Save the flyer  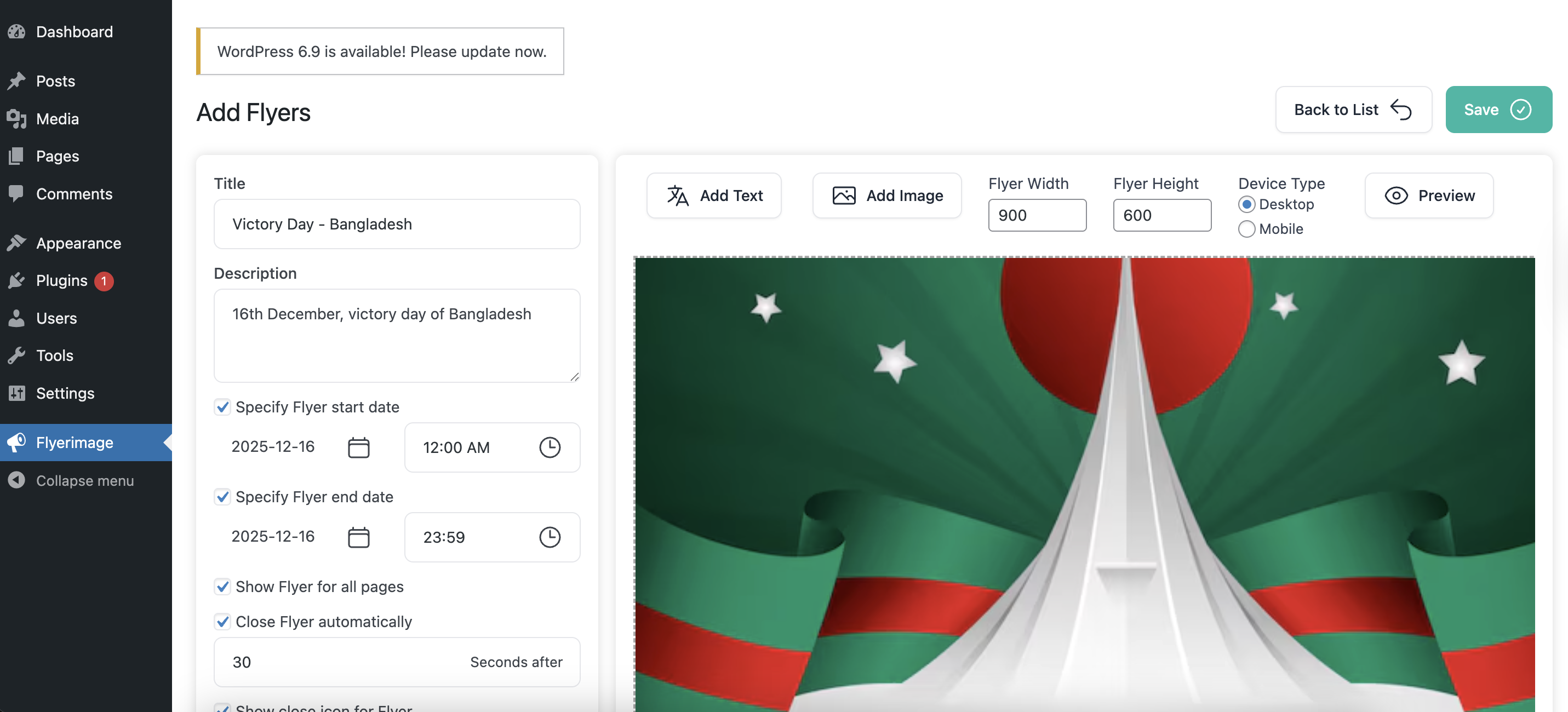pos(1498,110)
